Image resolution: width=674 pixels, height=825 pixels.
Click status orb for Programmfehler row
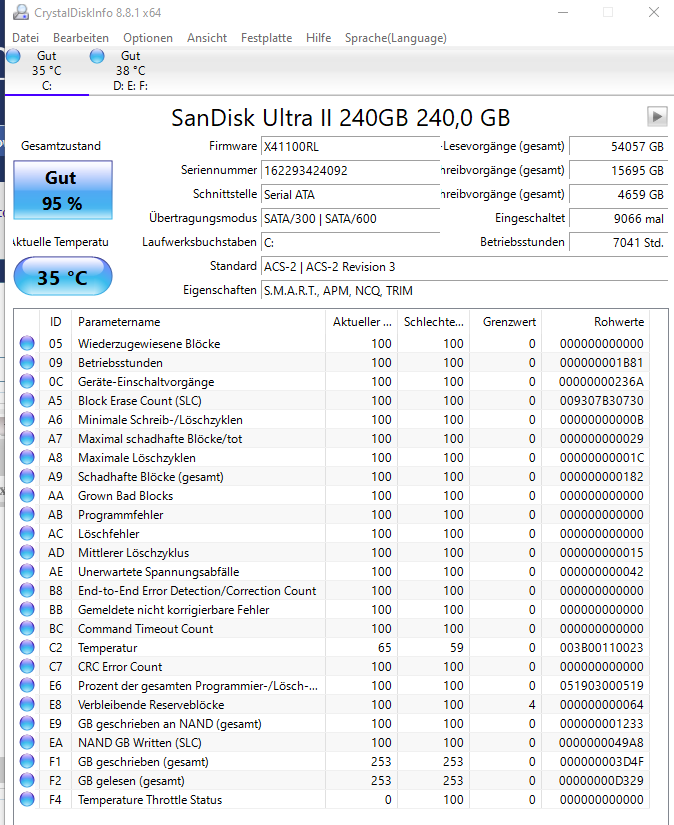click(27, 514)
